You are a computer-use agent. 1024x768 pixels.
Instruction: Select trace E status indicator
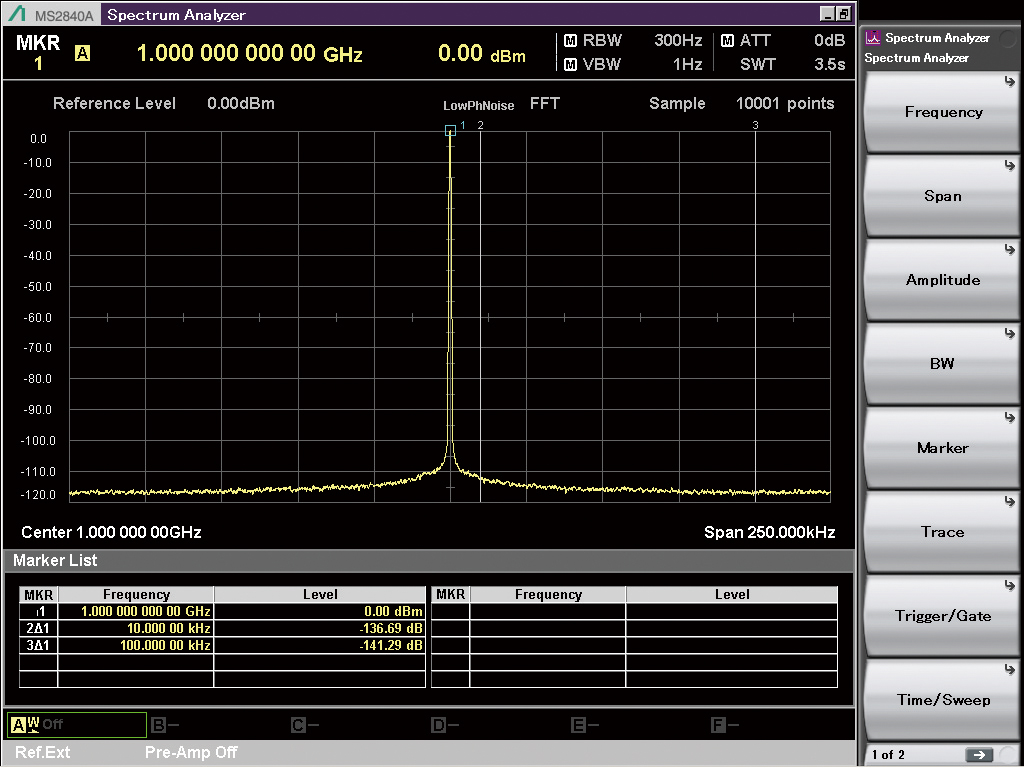pyautogui.click(x=585, y=724)
